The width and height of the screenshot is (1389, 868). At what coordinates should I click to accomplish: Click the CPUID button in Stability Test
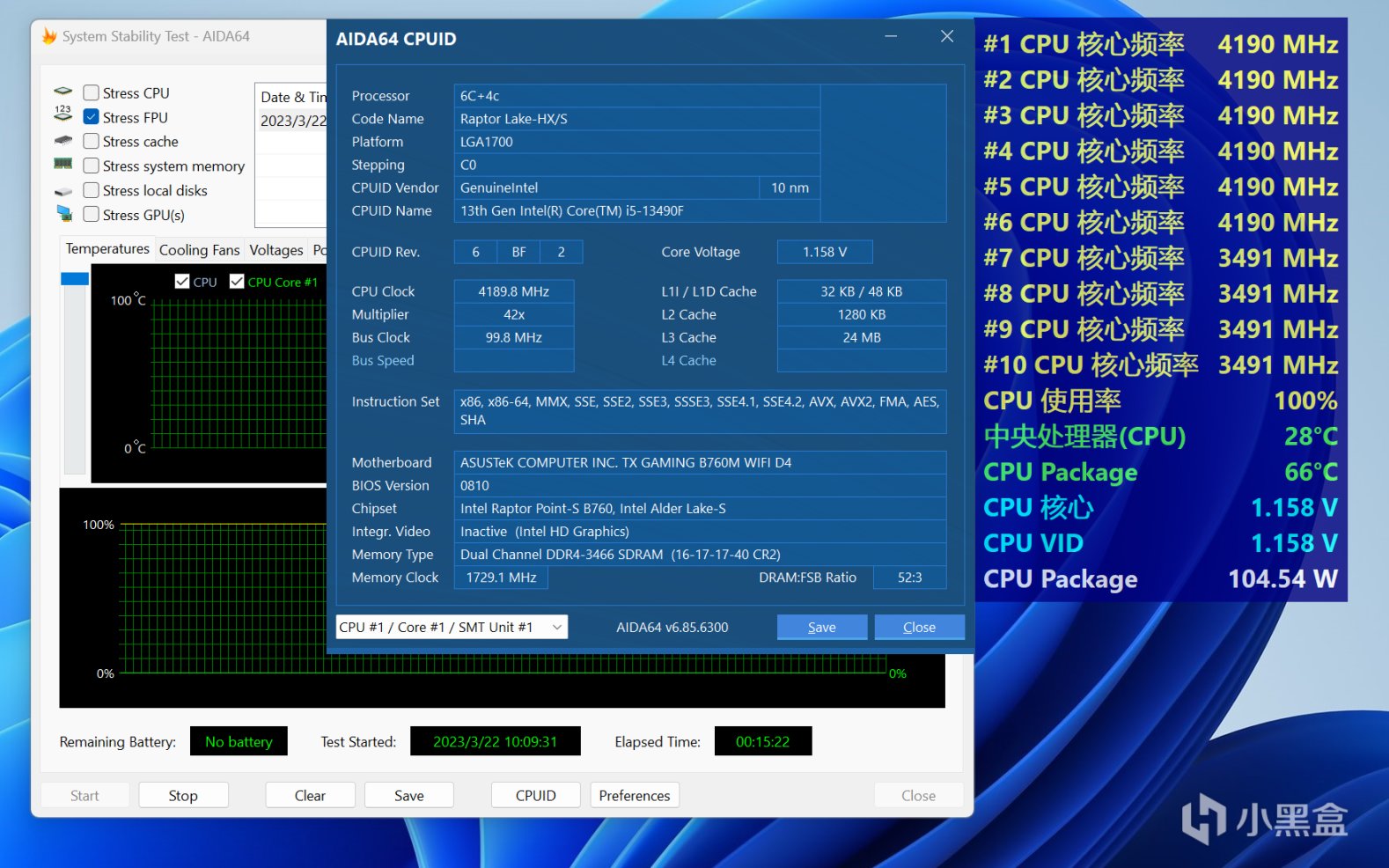click(x=536, y=795)
